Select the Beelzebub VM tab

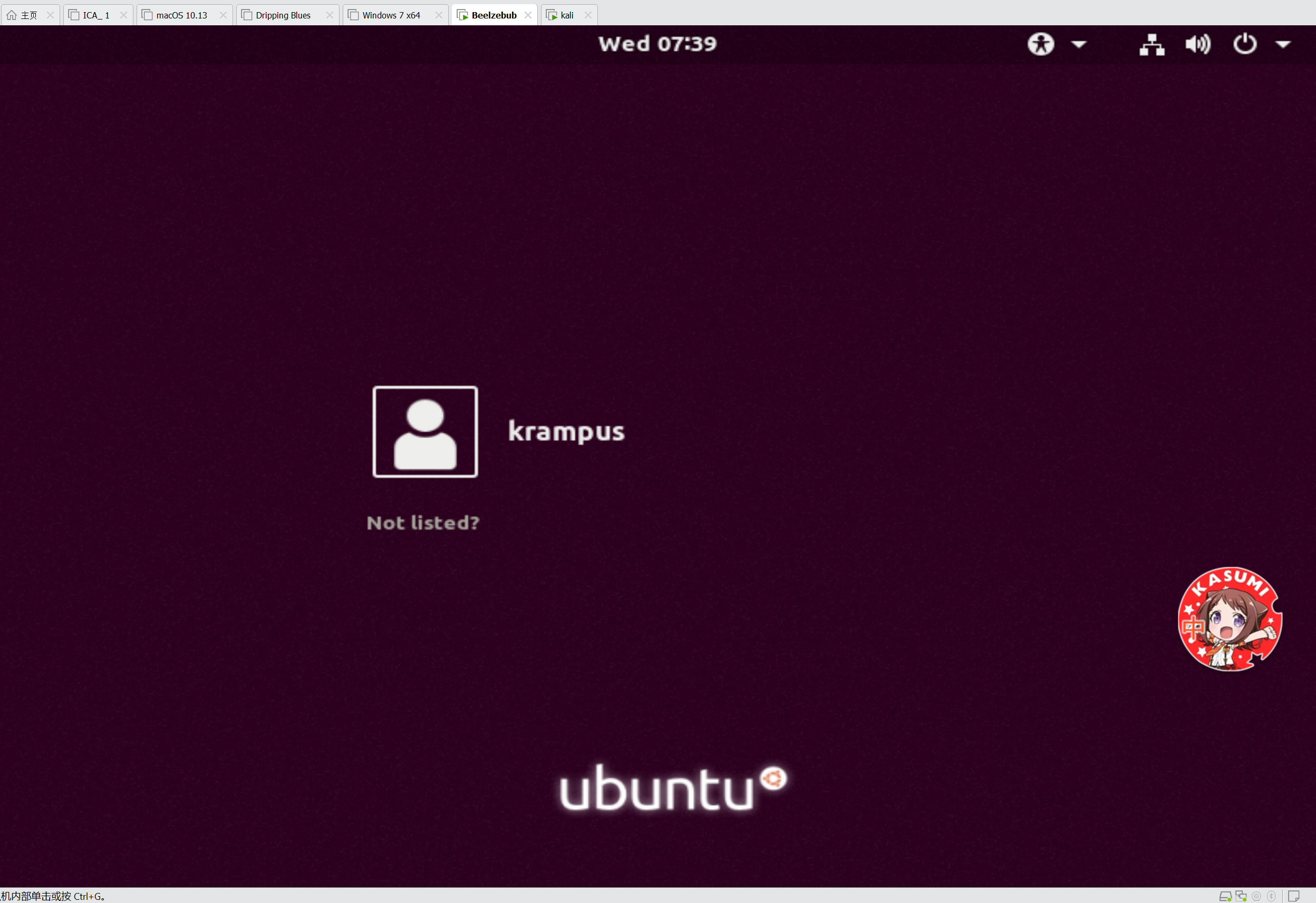(x=494, y=15)
